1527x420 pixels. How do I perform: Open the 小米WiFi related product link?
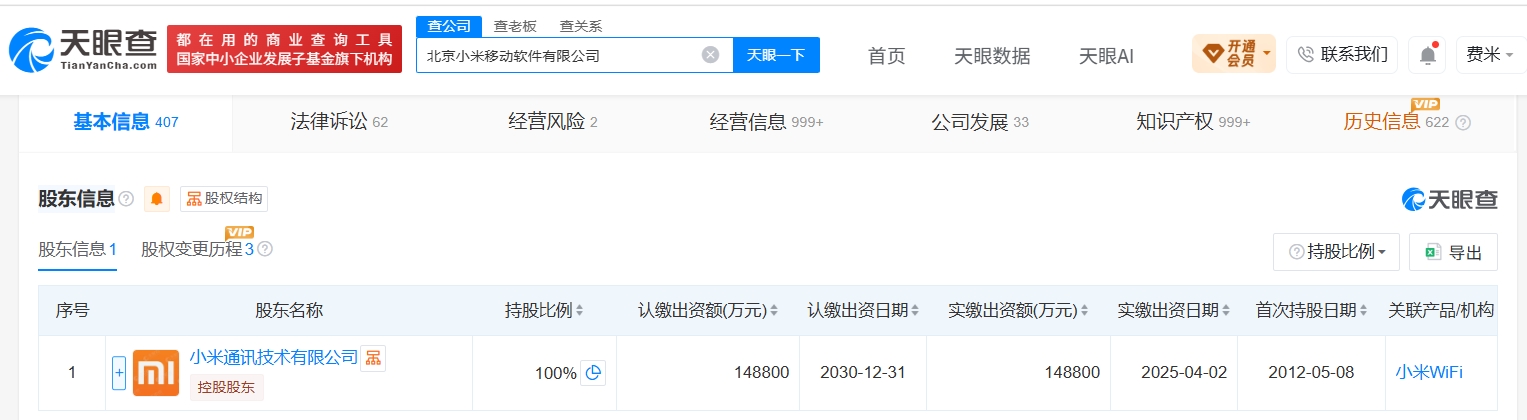point(1429,372)
